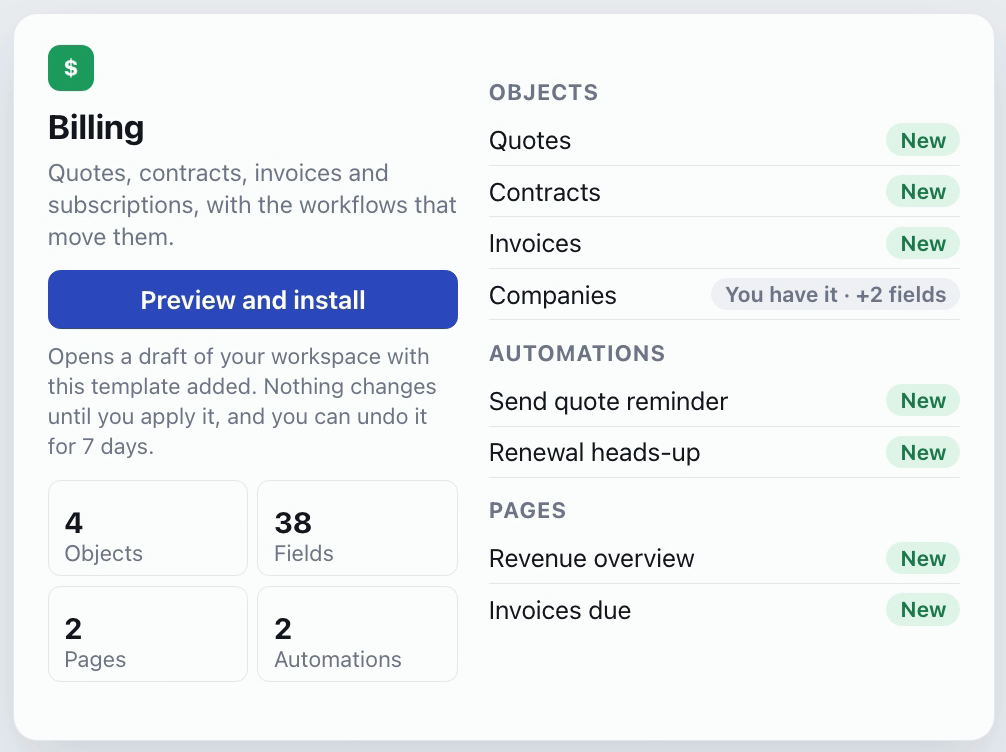This screenshot has width=1006, height=752.
Task: Click New badge for Renewal heads-up
Action: tap(923, 452)
